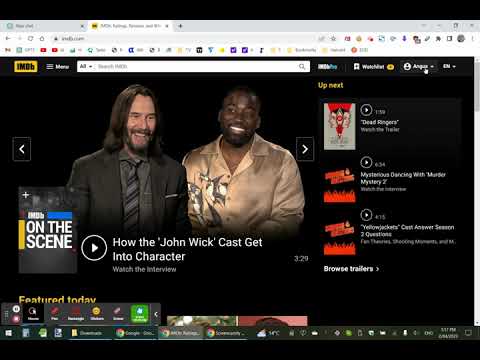Open a new browser tab
This screenshot has width=480, height=360.
click(180, 26)
